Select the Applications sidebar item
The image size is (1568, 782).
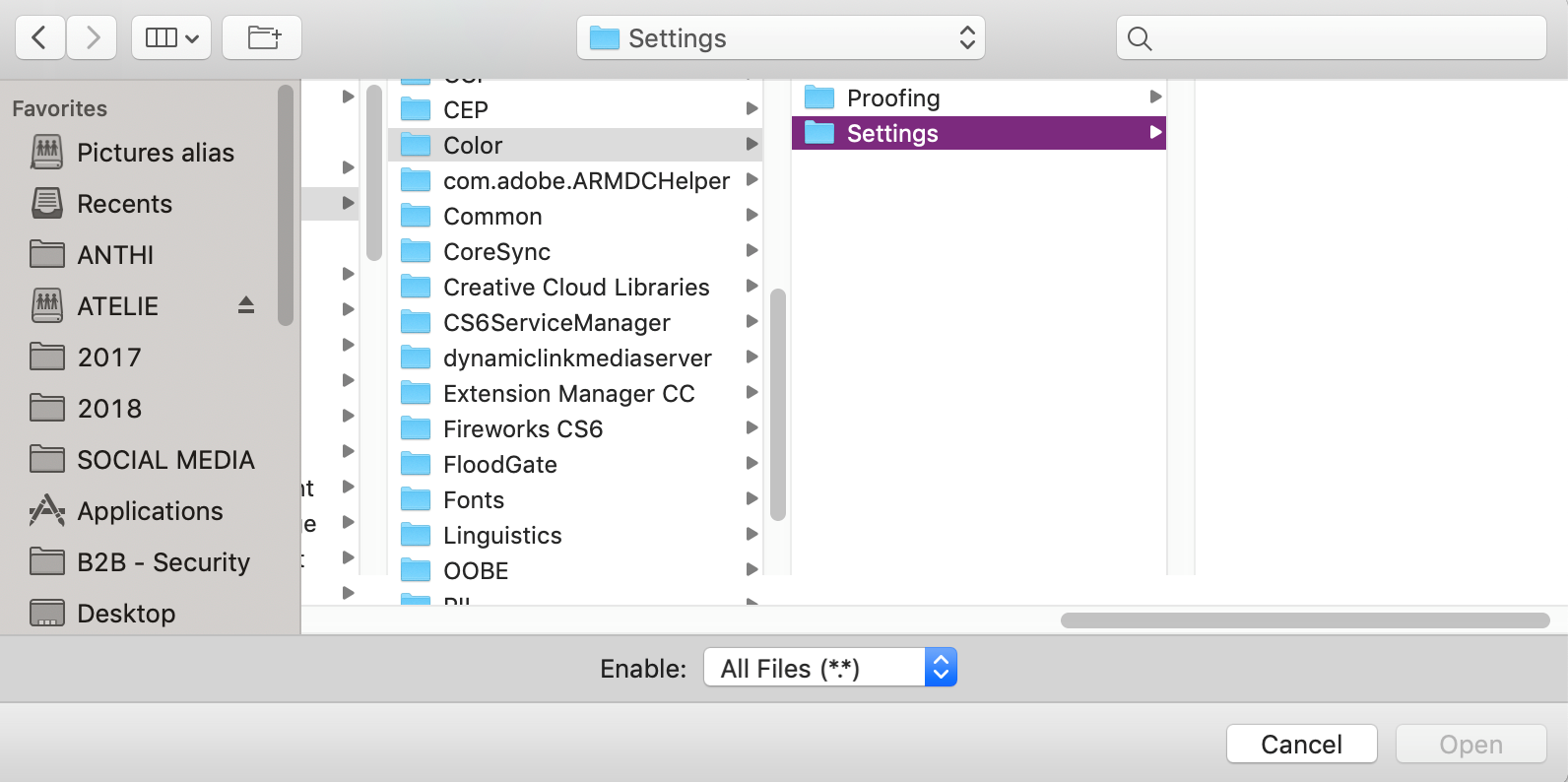pyautogui.click(x=149, y=511)
